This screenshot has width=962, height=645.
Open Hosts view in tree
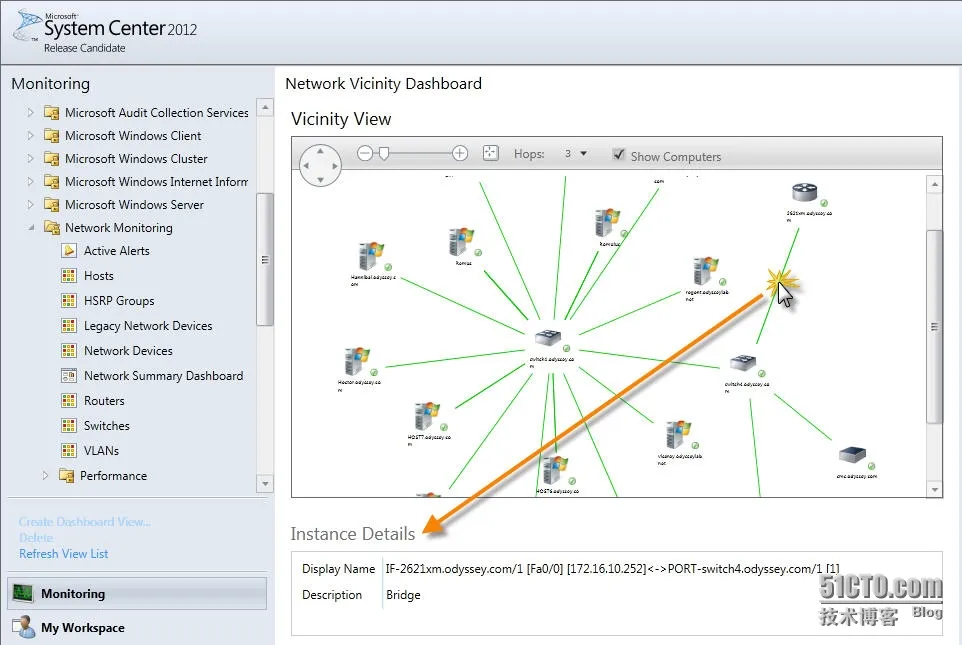pyautogui.click(x=98, y=276)
